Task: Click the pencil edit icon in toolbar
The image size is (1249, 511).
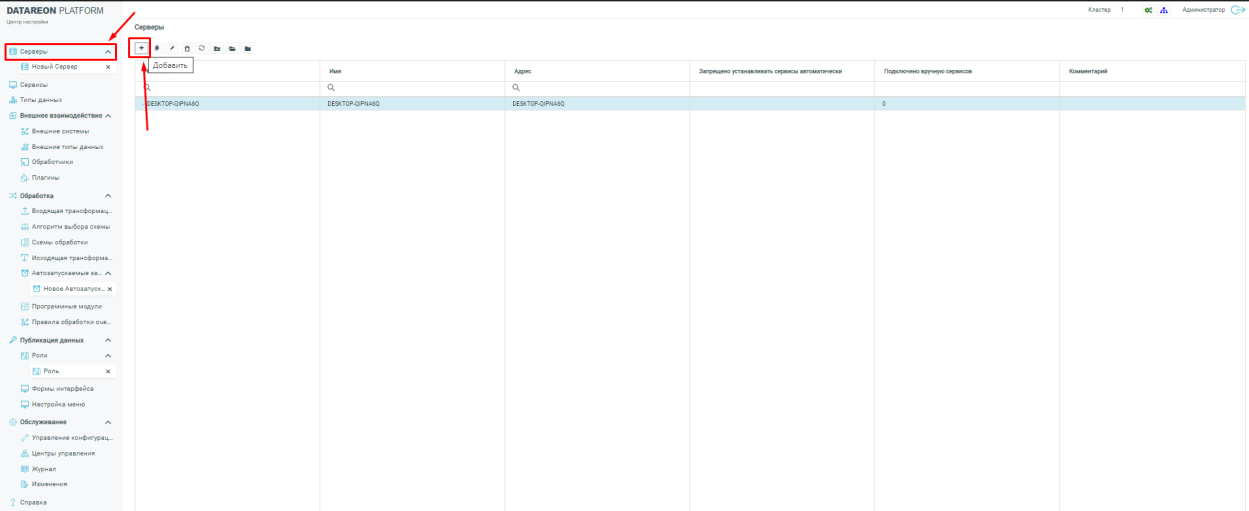Action: pyautogui.click(x=172, y=48)
